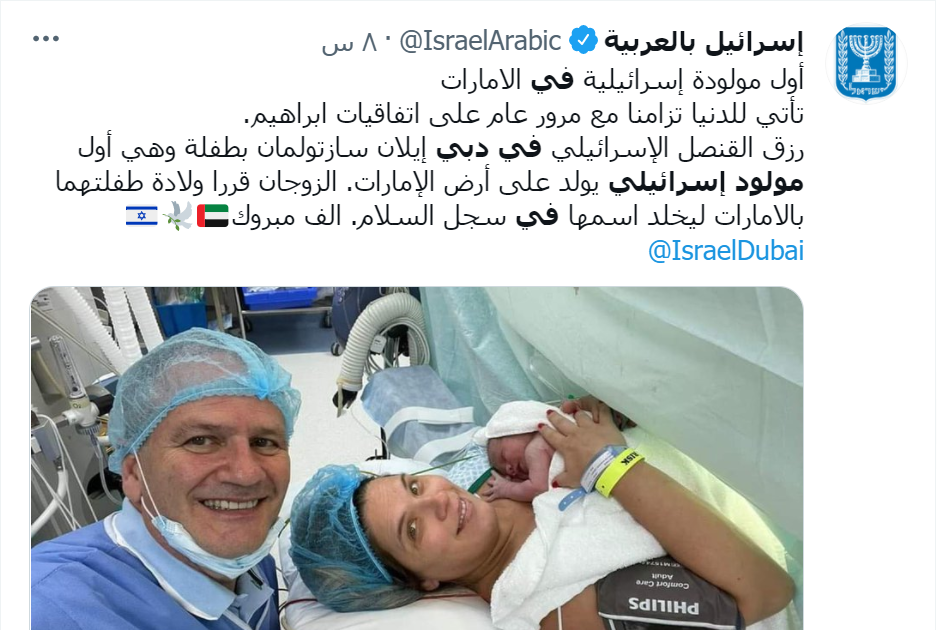Click the Israel emblem profile avatar
Viewport: 937px width, 630px height.
coord(866,63)
